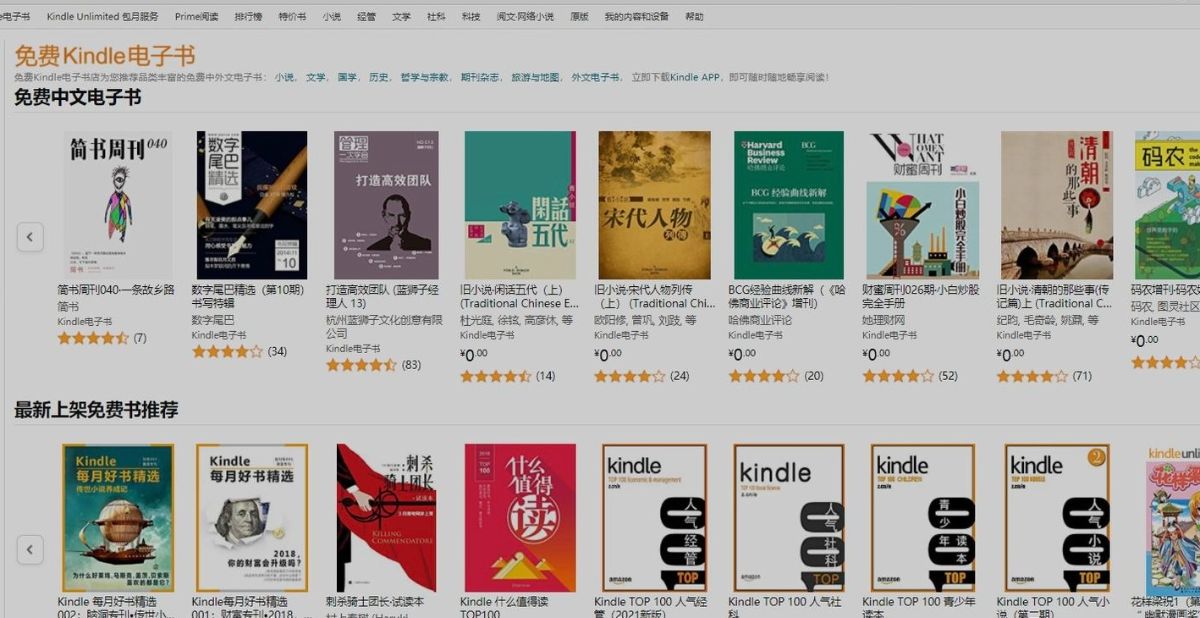Open the 刺杀骑士团长 book cover

[x=386, y=517]
